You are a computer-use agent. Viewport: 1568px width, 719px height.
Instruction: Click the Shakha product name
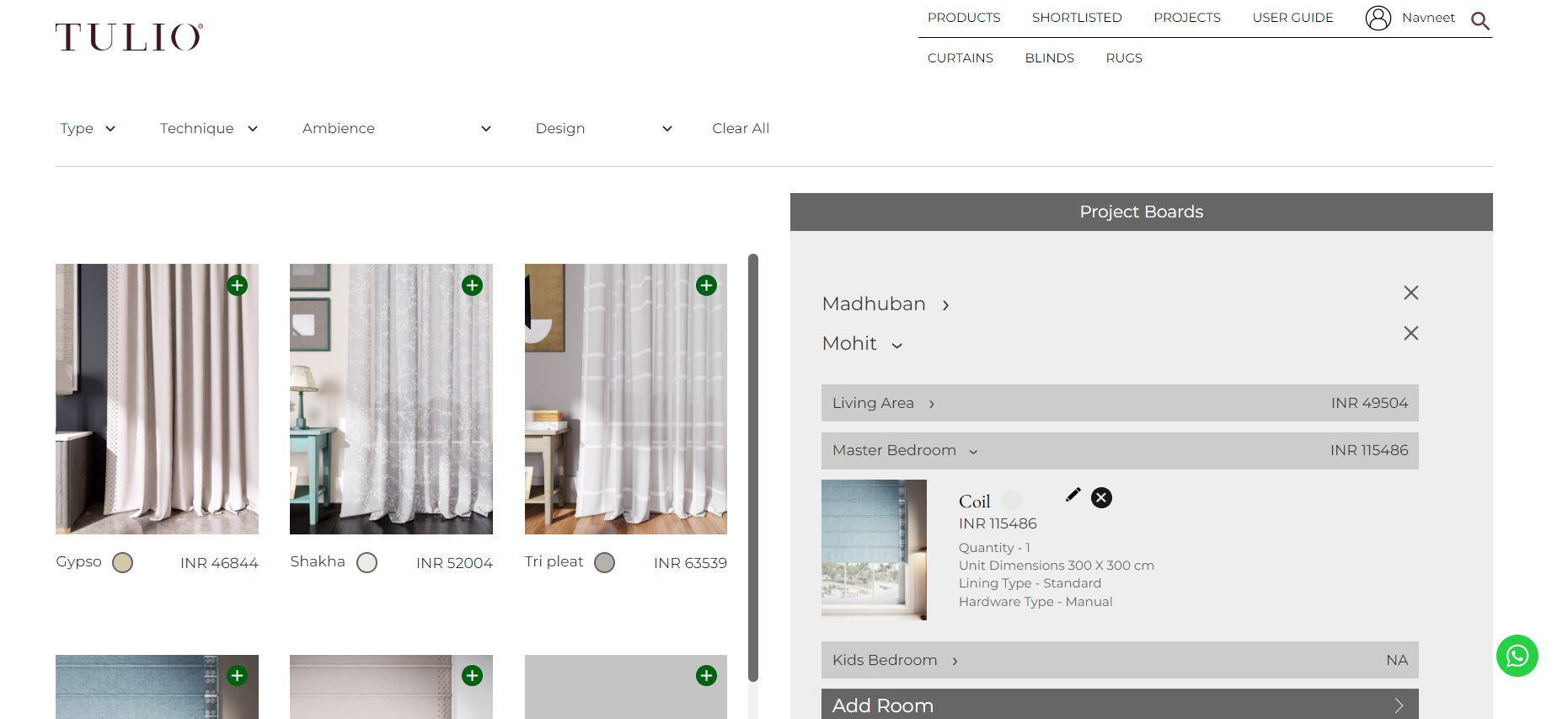(x=318, y=561)
